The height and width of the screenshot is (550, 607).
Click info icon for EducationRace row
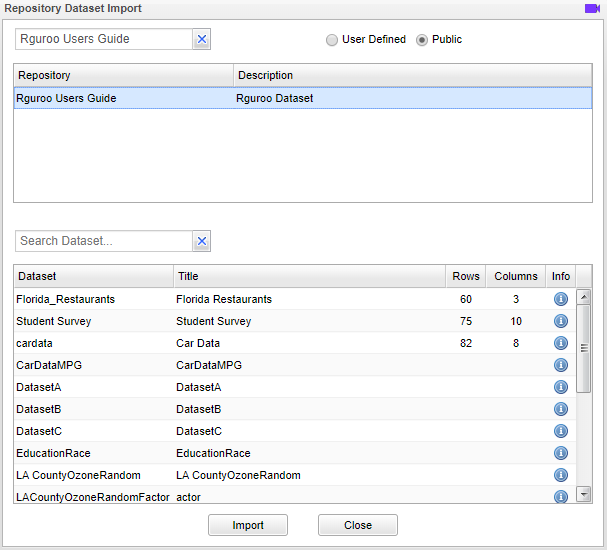(x=560, y=453)
